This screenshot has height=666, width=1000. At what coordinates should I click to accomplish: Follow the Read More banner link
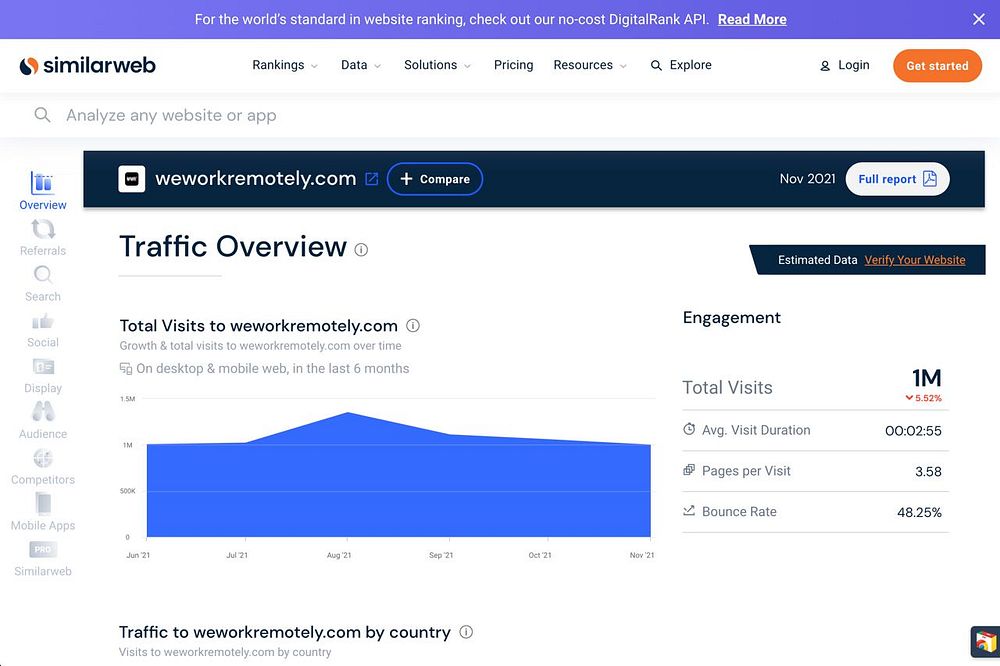(x=752, y=19)
